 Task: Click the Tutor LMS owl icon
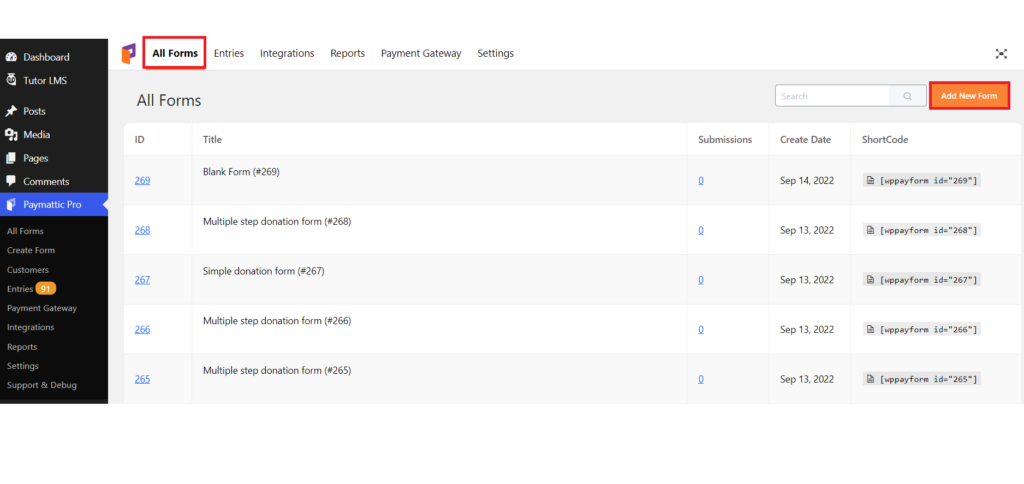[x=11, y=80]
